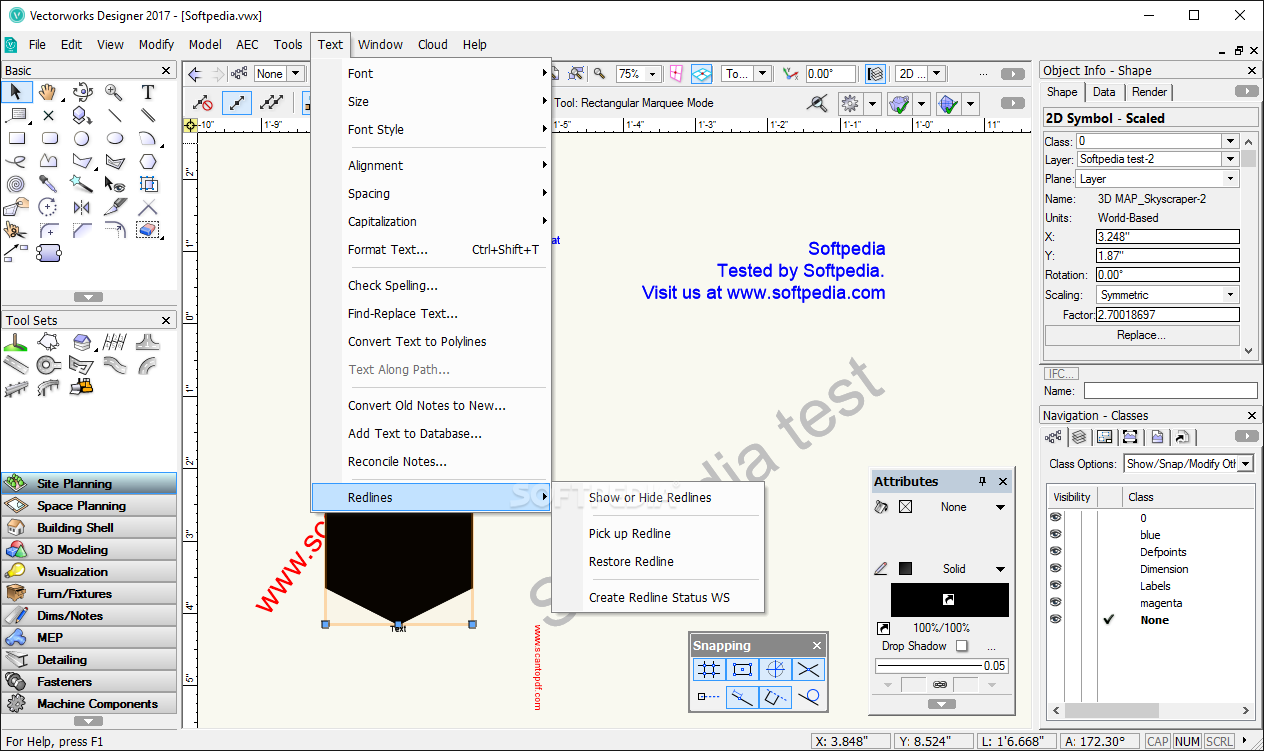Click the line thickness 0.05 control
Screen dimensions: 1264x751
941,665
